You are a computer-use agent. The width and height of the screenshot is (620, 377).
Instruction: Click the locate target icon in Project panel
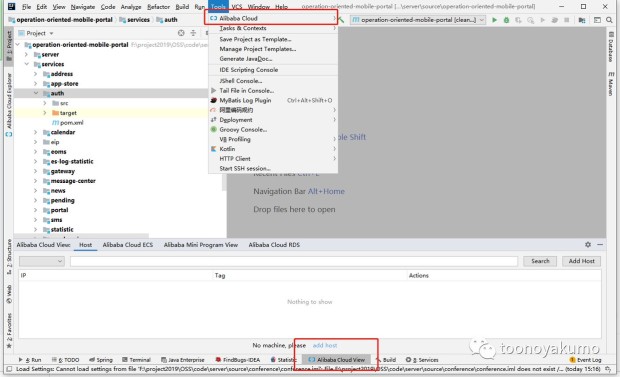pyautogui.click(x=181, y=33)
